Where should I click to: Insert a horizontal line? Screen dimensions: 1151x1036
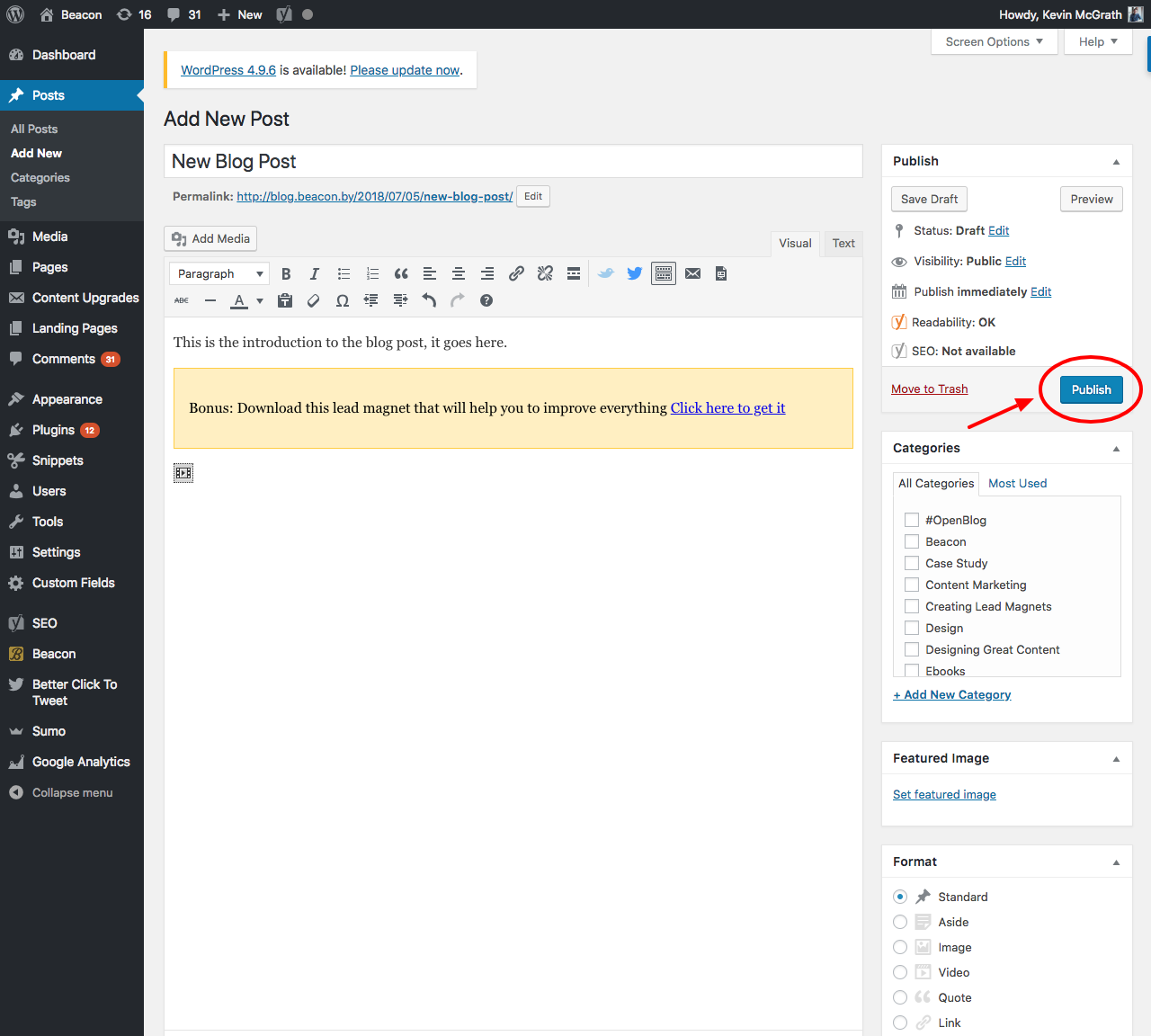click(210, 300)
